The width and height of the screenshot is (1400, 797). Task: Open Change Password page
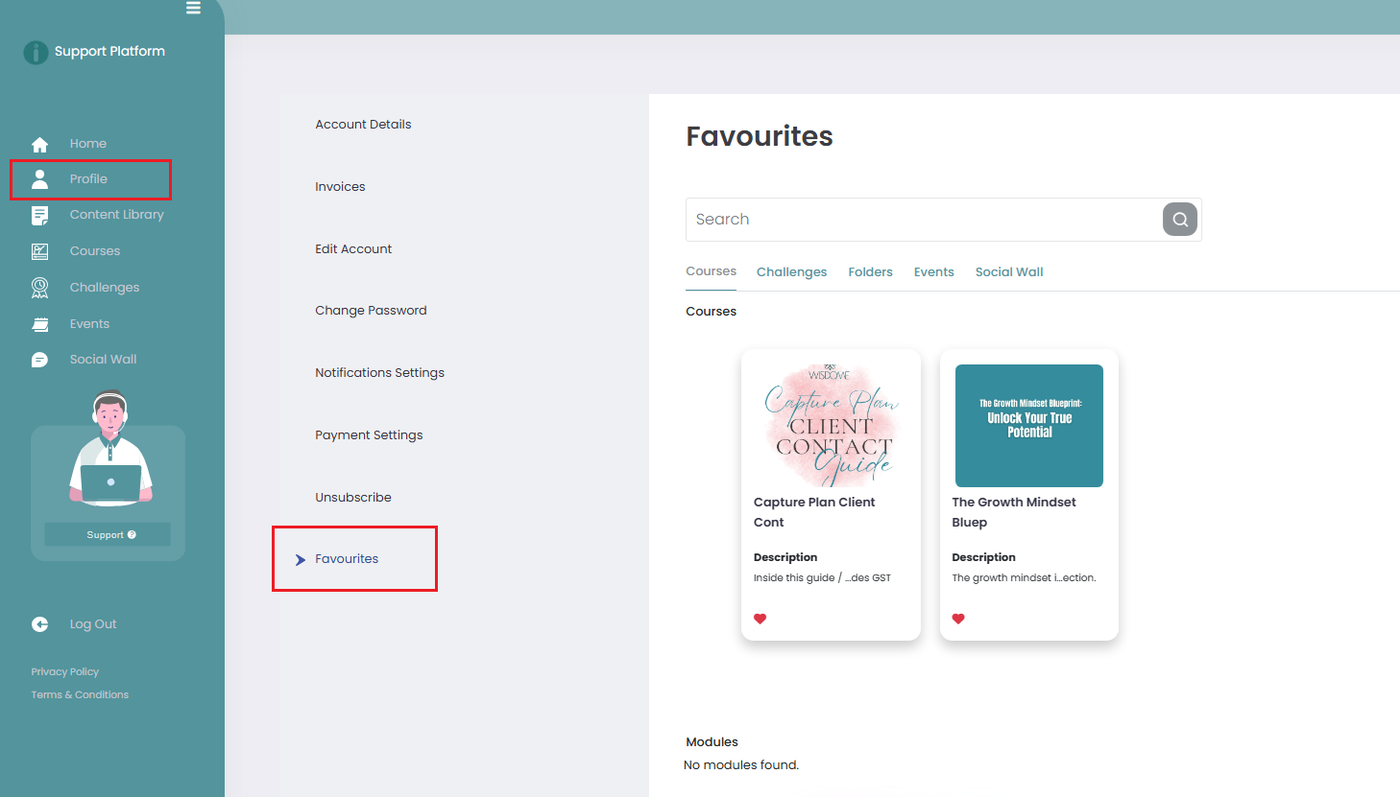pyautogui.click(x=371, y=311)
